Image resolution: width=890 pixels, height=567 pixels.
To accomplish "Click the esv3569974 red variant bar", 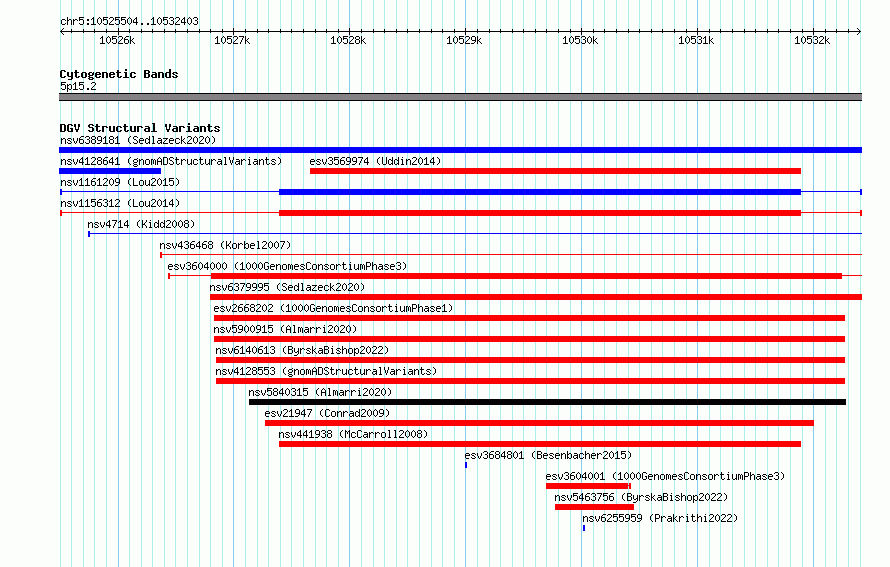I will pos(555,171).
